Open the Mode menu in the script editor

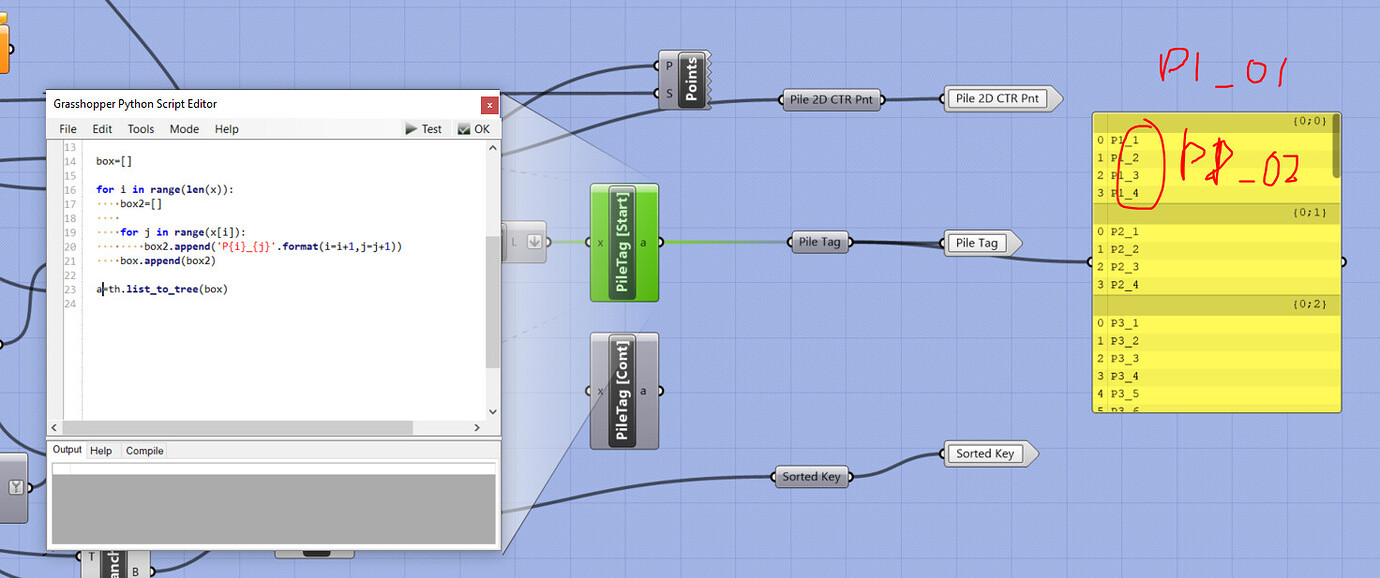tap(184, 128)
